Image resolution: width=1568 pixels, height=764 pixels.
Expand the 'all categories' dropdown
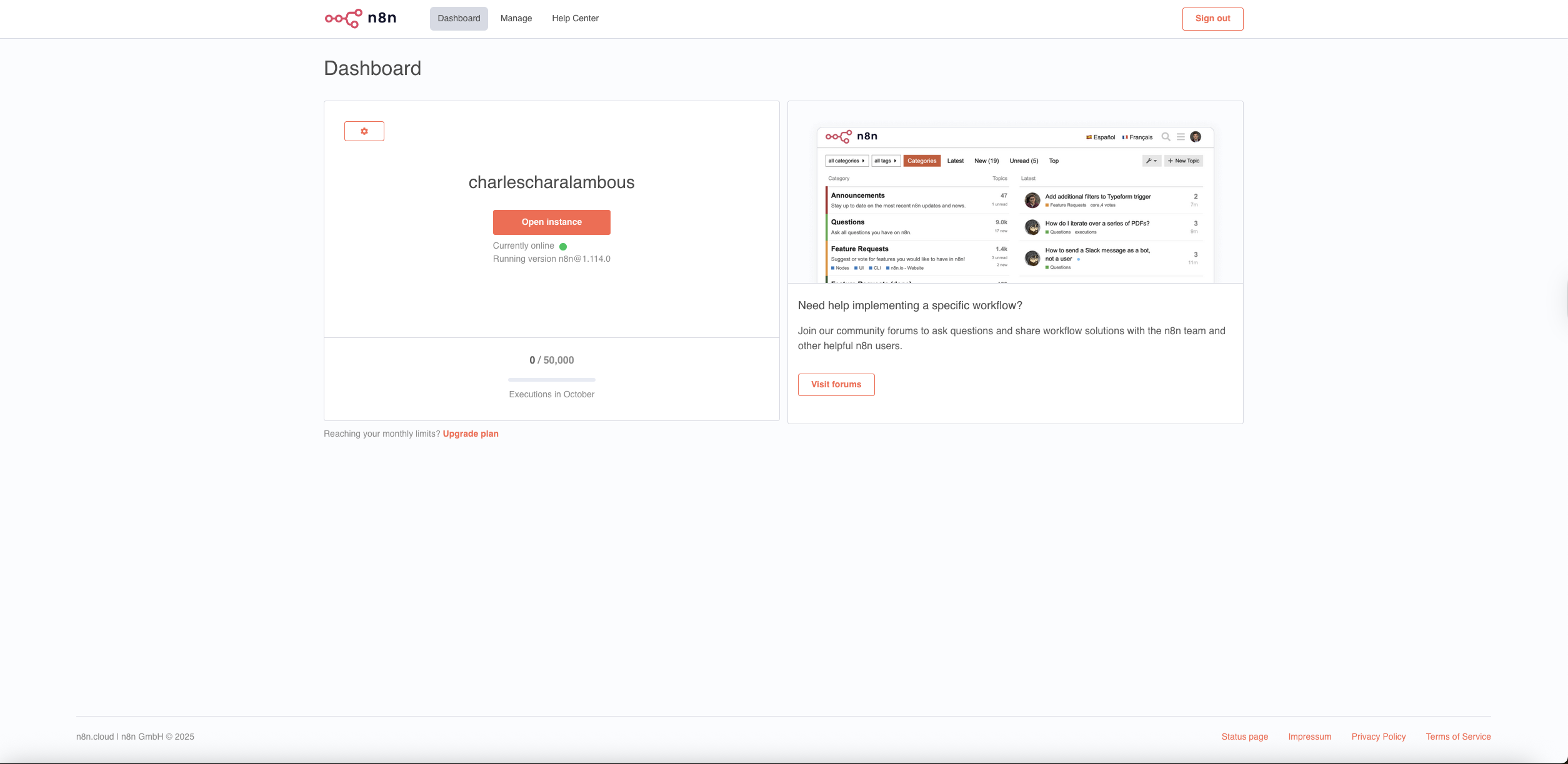[x=846, y=161]
